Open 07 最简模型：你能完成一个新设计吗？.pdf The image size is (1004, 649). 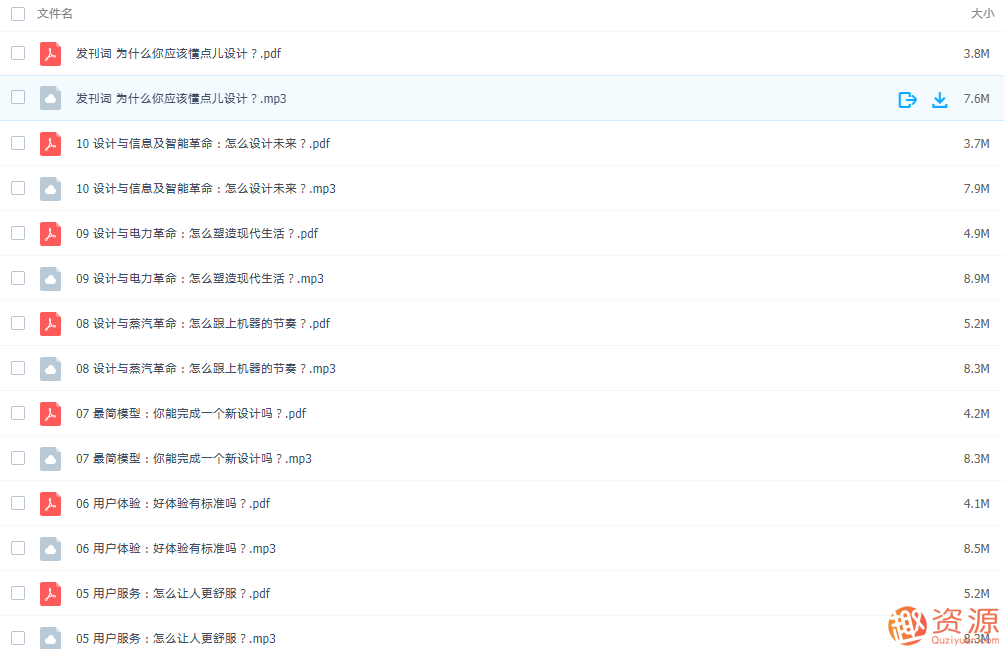click(191, 413)
